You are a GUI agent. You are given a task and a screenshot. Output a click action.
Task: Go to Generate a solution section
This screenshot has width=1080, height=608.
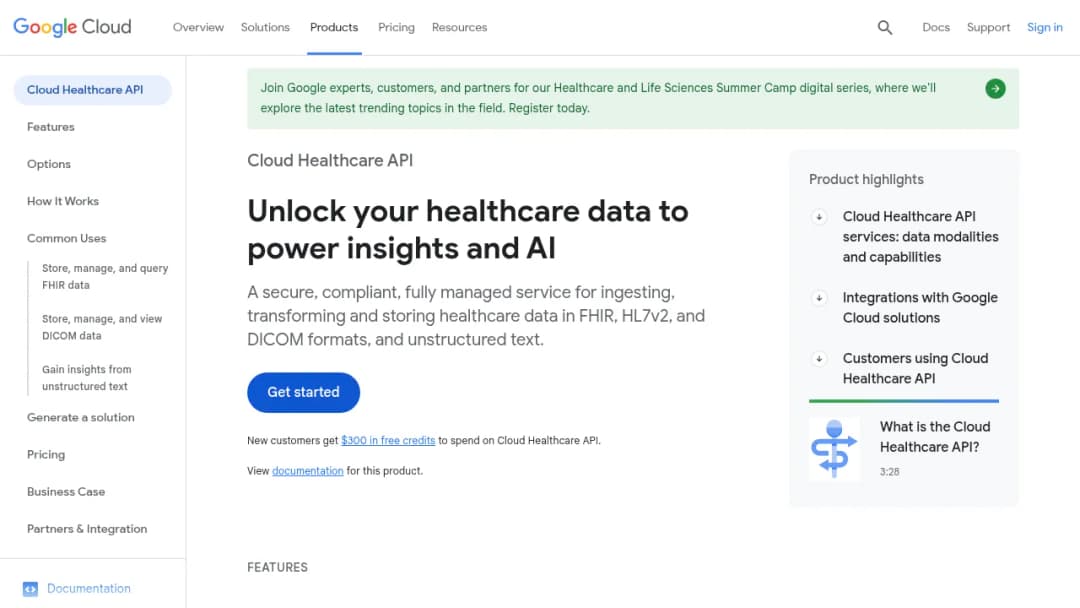pos(81,417)
